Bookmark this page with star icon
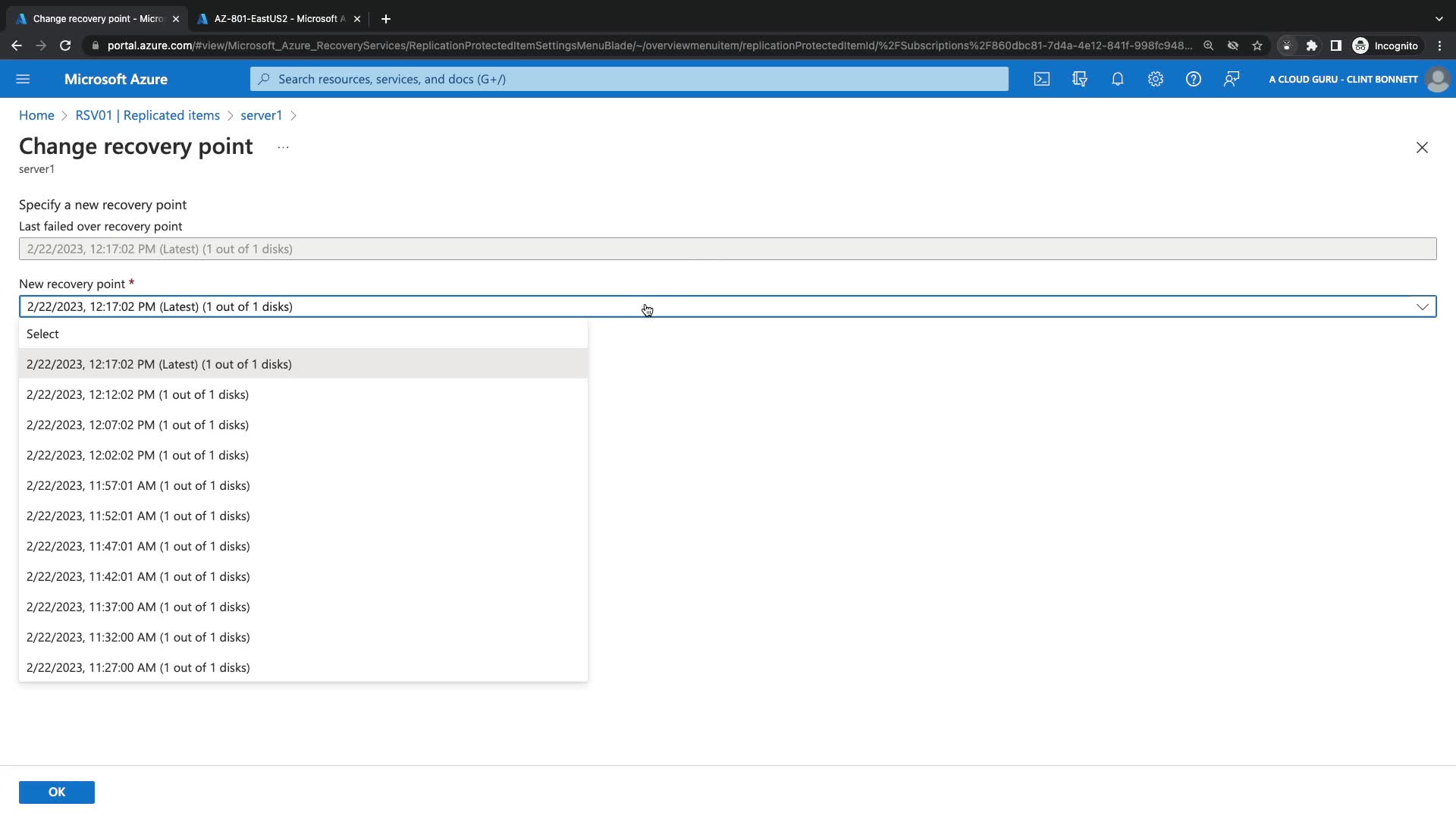Image resolution: width=1456 pixels, height=819 pixels. pyautogui.click(x=1257, y=45)
